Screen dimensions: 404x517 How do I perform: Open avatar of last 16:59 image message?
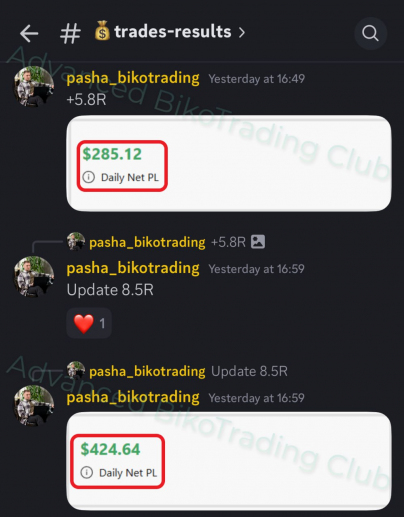point(33,406)
